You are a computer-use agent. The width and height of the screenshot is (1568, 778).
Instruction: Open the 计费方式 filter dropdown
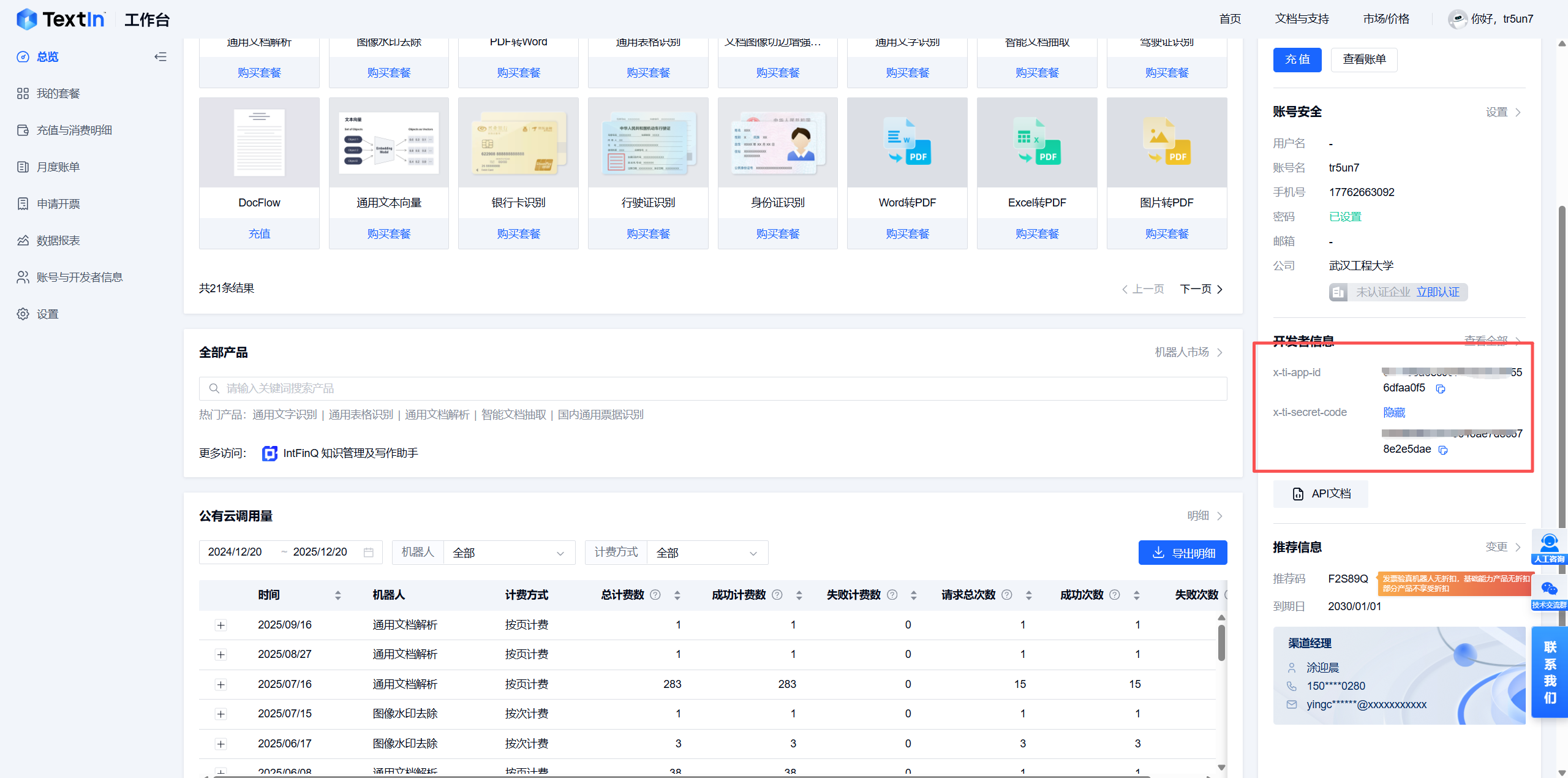[x=706, y=553]
